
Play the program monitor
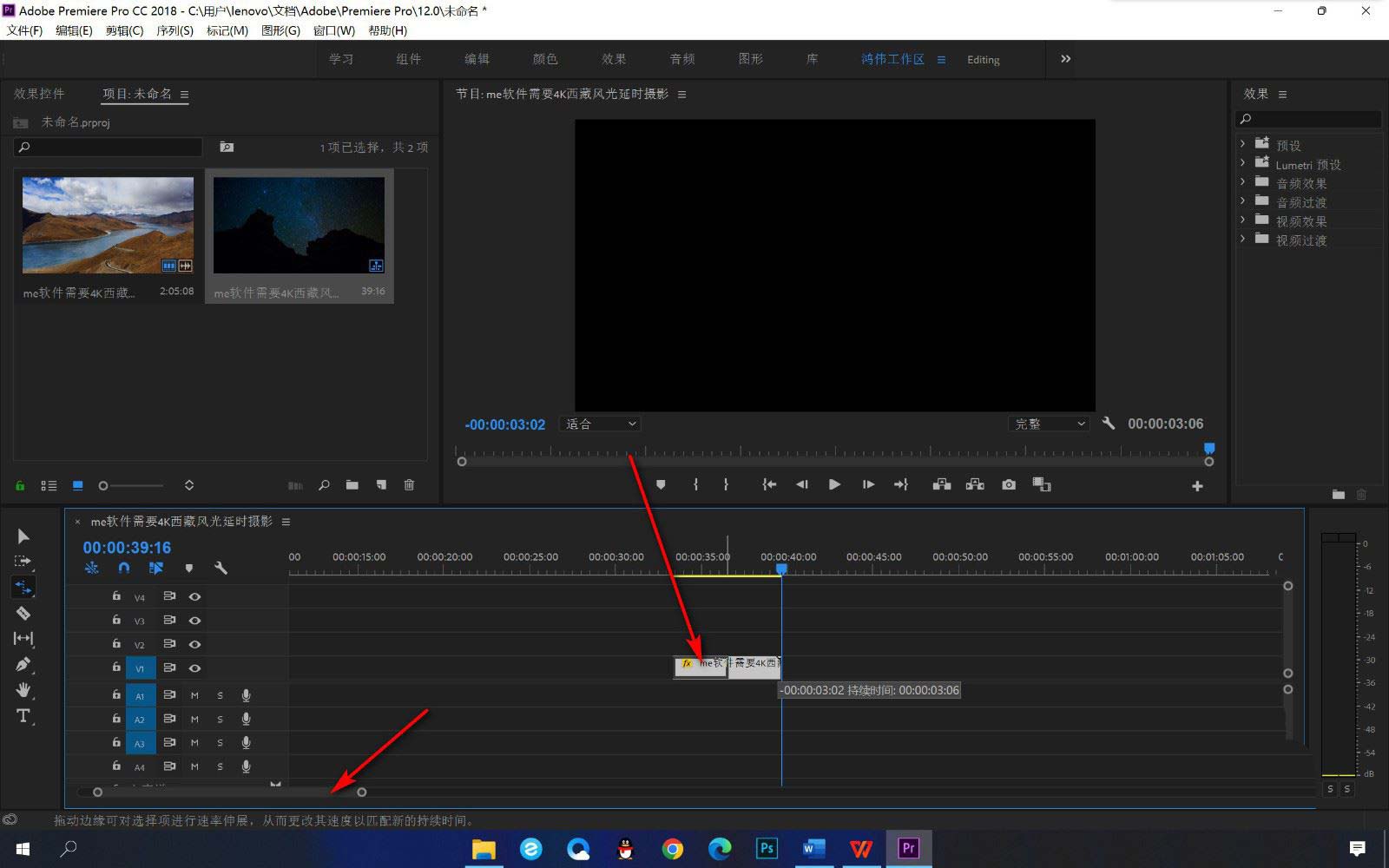tap(834, 484)
